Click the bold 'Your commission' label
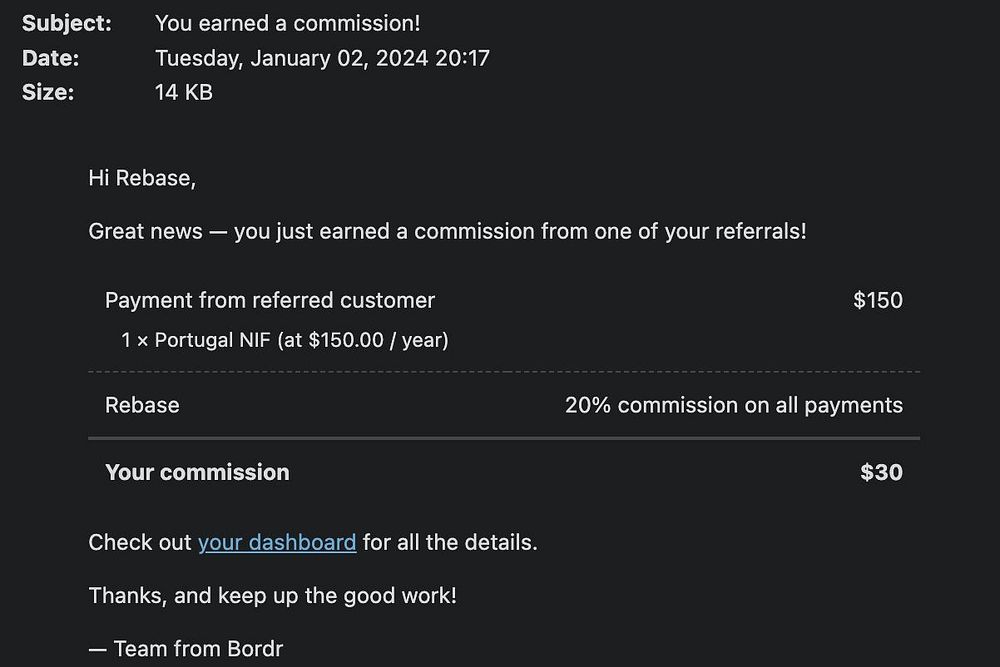This screenshot has height=667, width=1000. (x=197, y=472)
